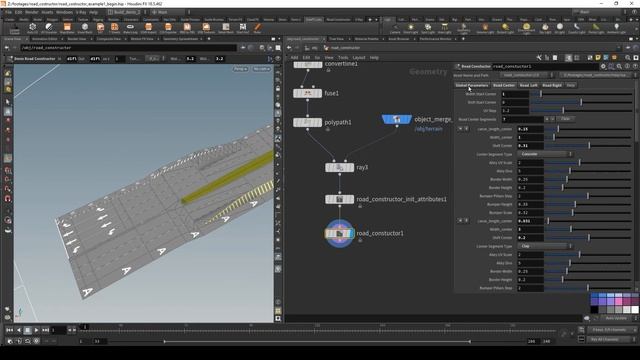
Task: Switch to the Road Right tab
Action: (x=552, y=85)
